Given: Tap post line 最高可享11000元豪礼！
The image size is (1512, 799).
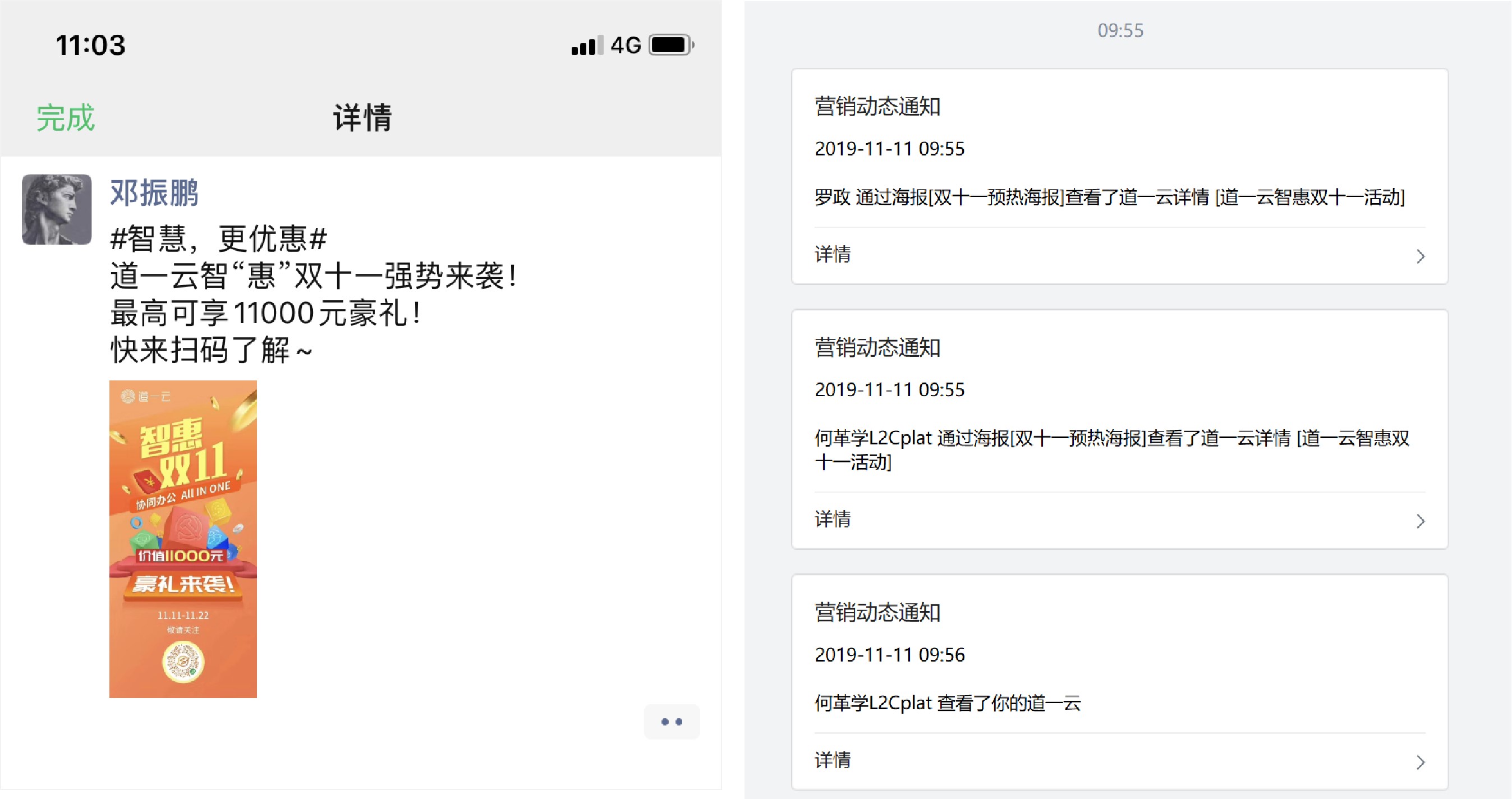Looking at the screenshot, I should (266, 313).
